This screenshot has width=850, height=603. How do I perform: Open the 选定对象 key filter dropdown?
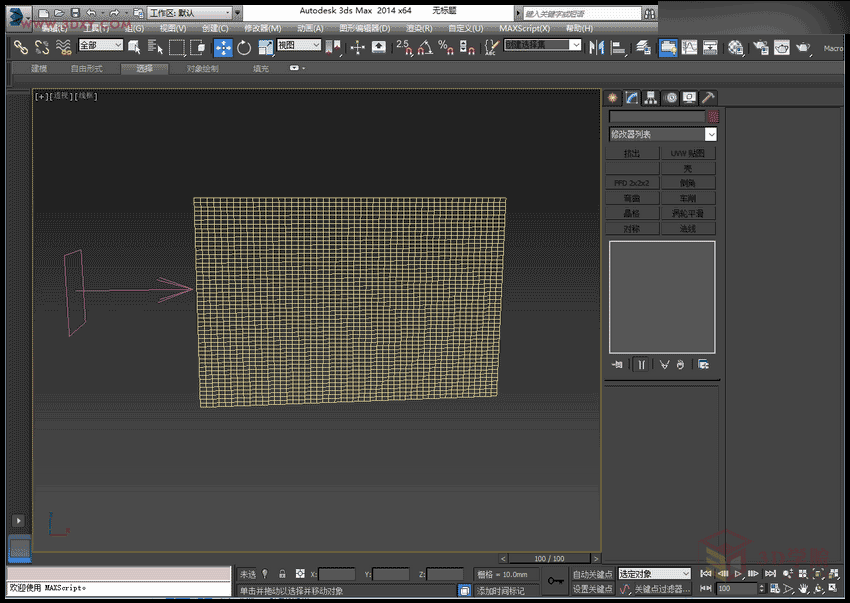(654, 574)
